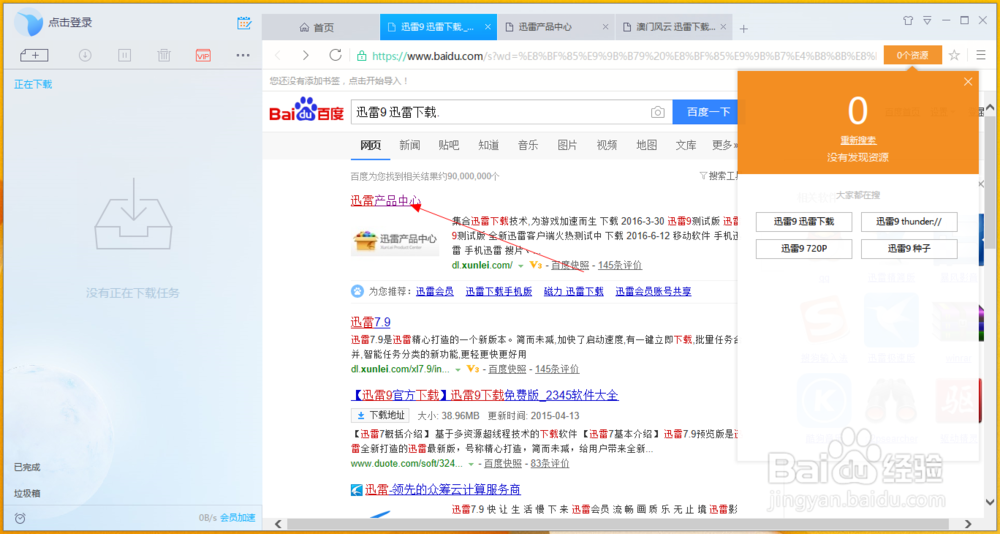
Task: Open the more options ellipsis menu
Action: pos(243,56)
